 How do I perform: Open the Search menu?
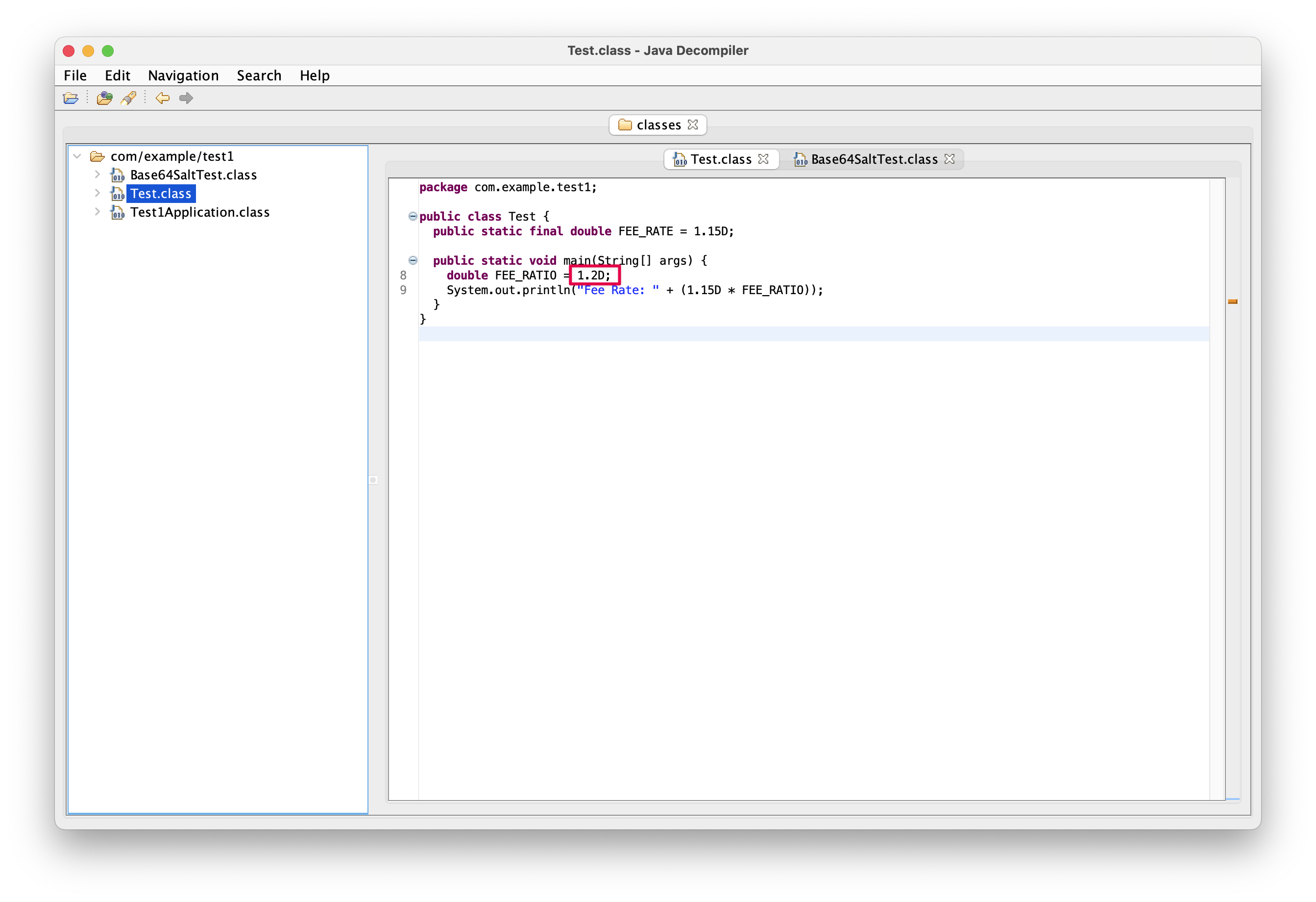(259, 75)
